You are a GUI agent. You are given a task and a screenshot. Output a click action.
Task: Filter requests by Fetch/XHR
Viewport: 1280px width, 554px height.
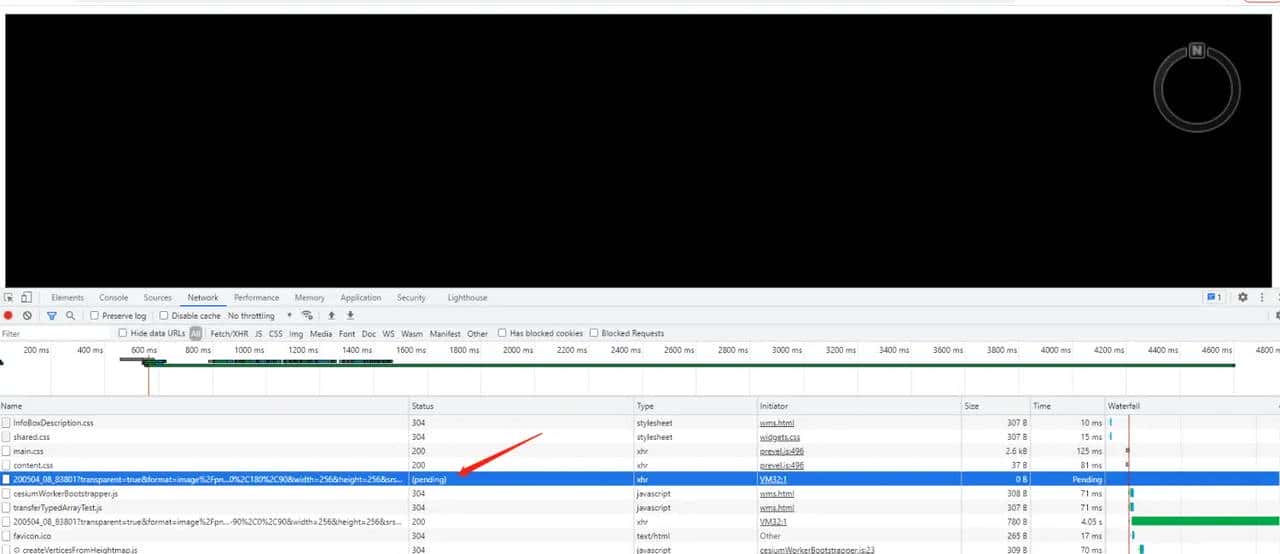[x=229, y=334]
